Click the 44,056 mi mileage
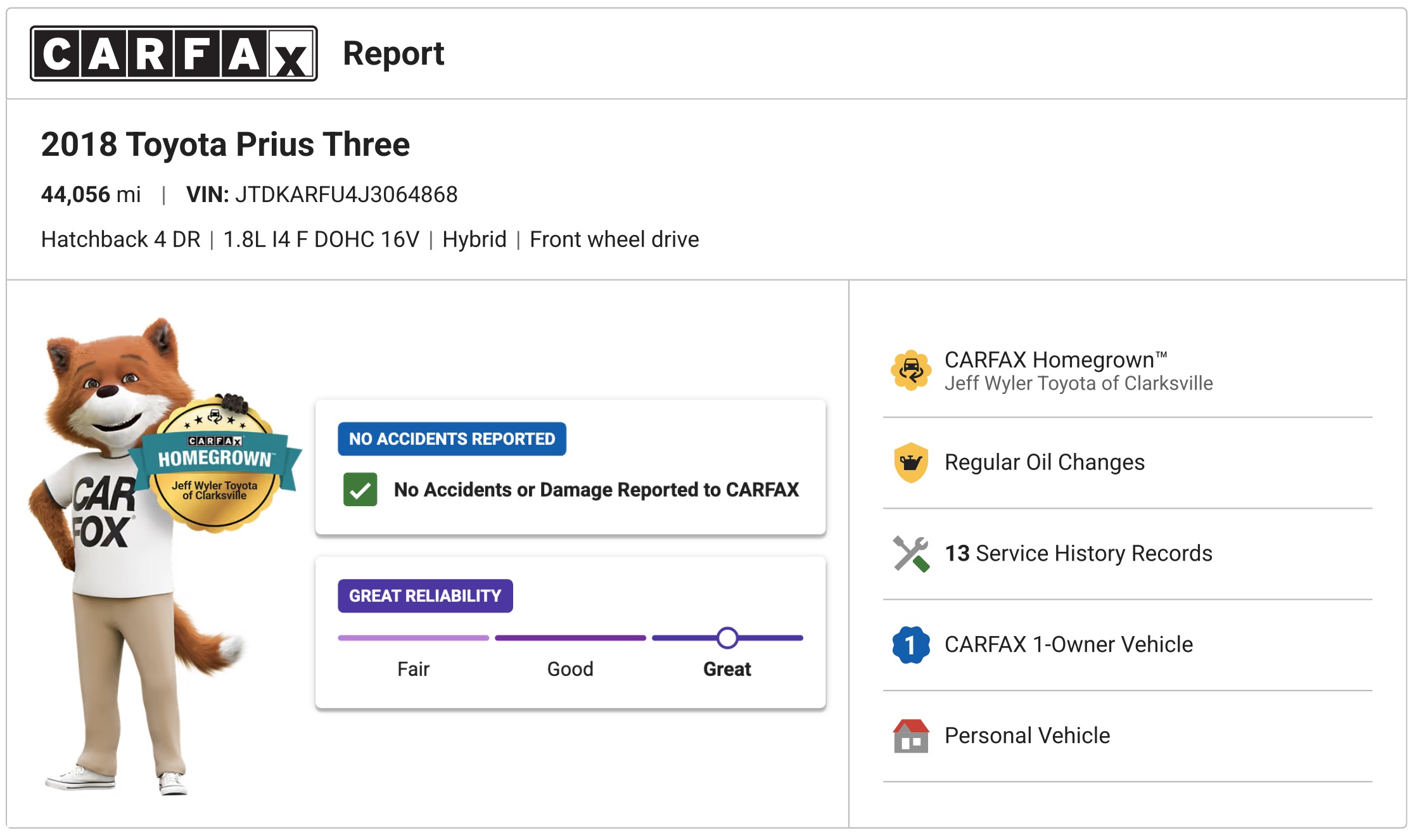1414x840 pixels. (x=91, y=194)
